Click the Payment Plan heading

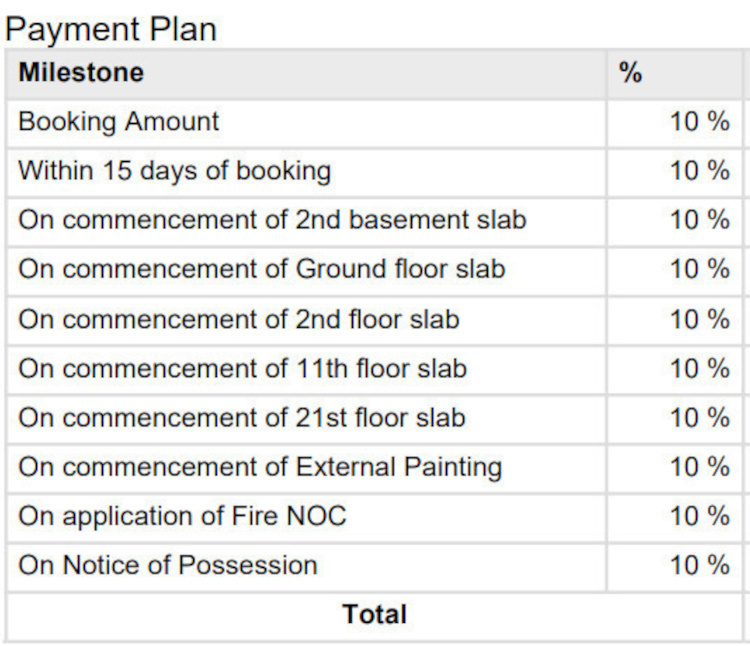pyautogui.click(x=111, y=30)
